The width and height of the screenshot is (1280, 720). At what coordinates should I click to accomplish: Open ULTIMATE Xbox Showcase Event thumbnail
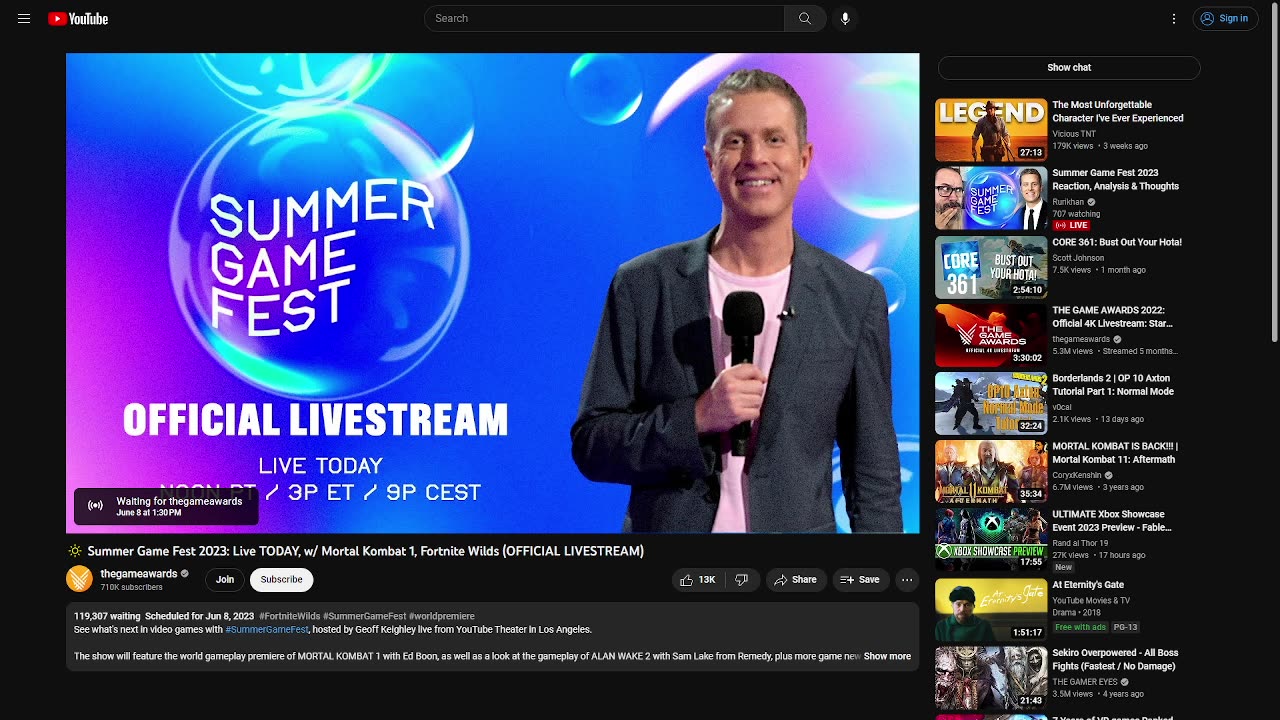coord(991,539)
